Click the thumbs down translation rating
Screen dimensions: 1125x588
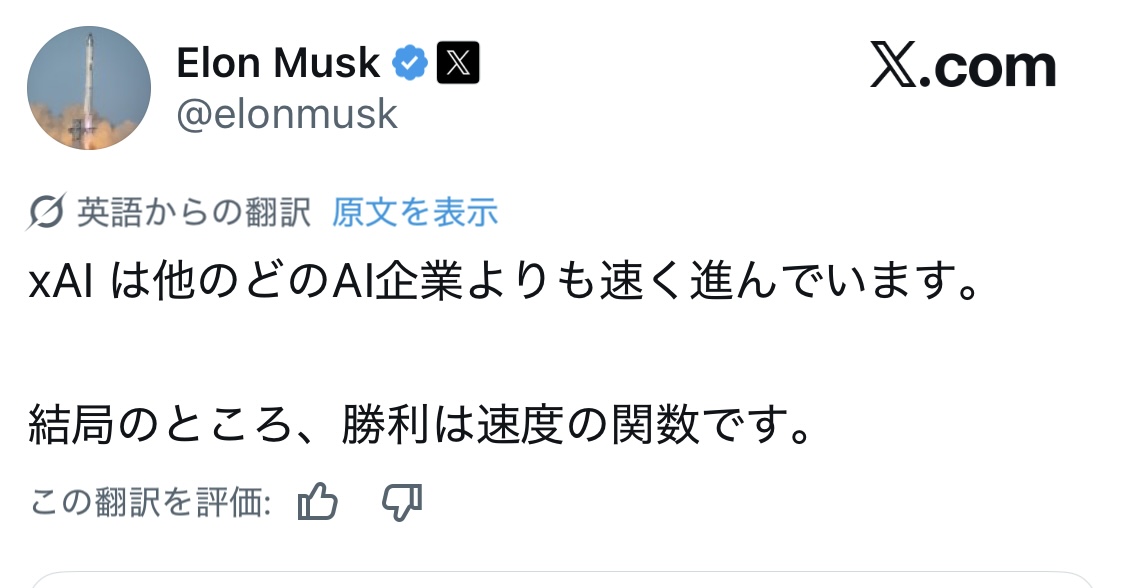pos(402,502)
